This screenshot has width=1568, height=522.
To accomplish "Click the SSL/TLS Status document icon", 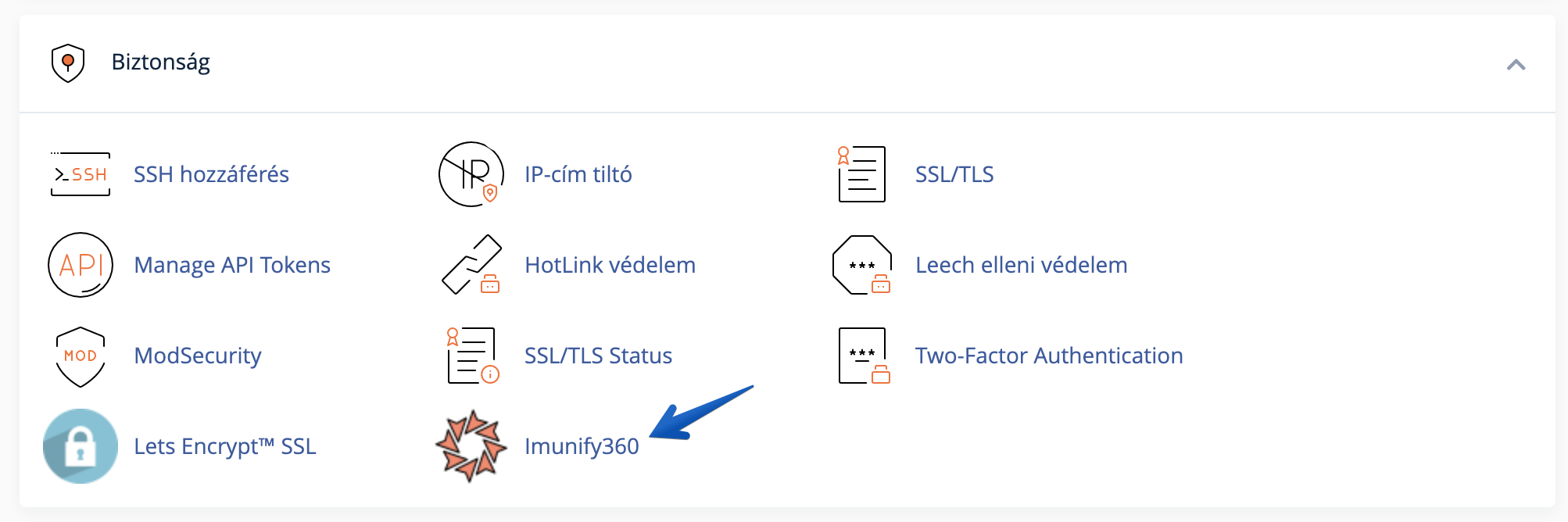I will pos(472,356).
